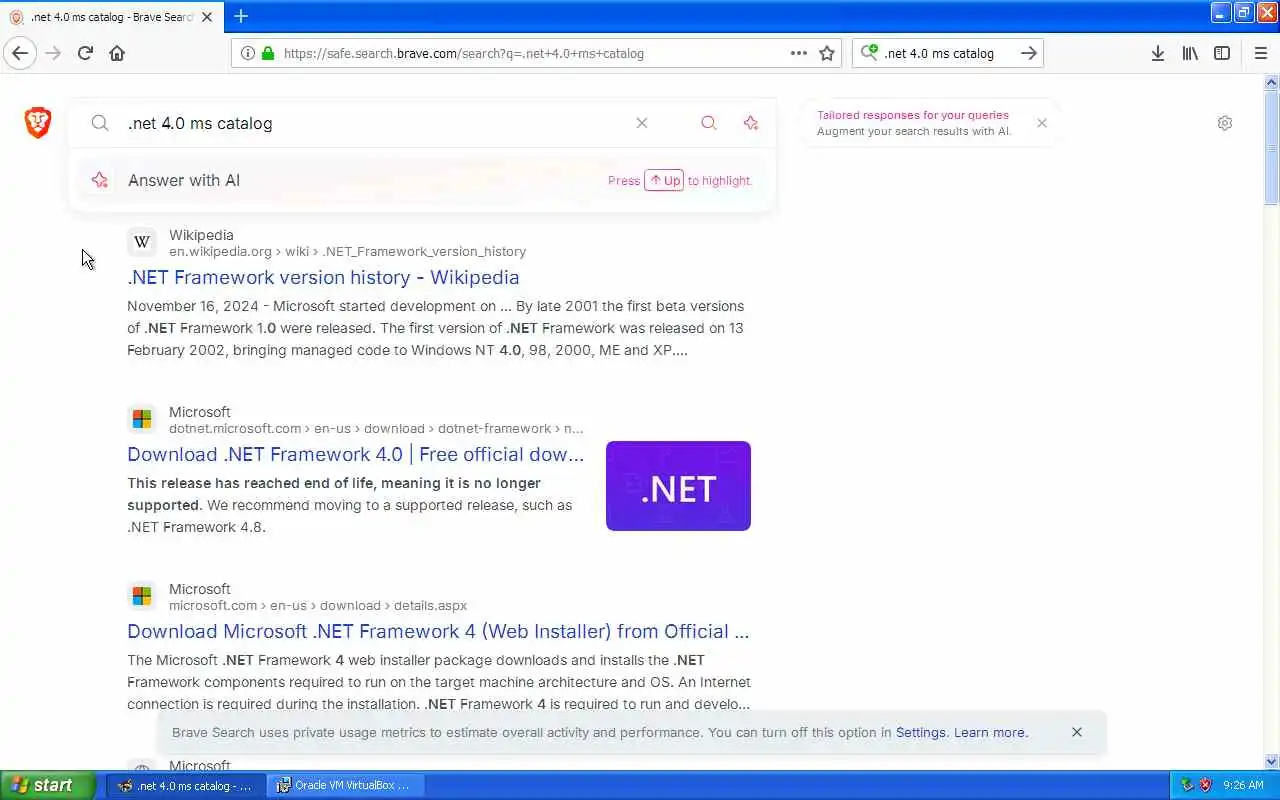Viewport: 1280px width, 800px height.
Task: Click the taskbar clock
Action: [x=1243, y=785]
